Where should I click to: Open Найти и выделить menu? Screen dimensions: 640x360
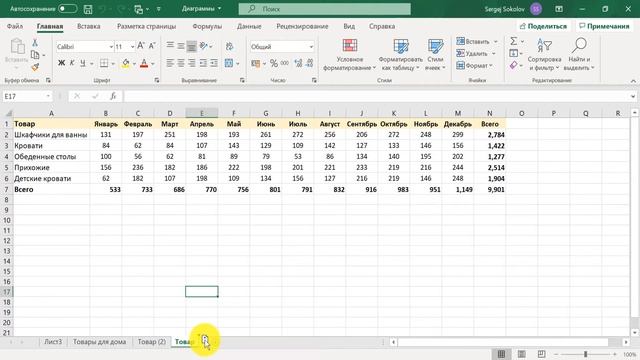[579, 55]
